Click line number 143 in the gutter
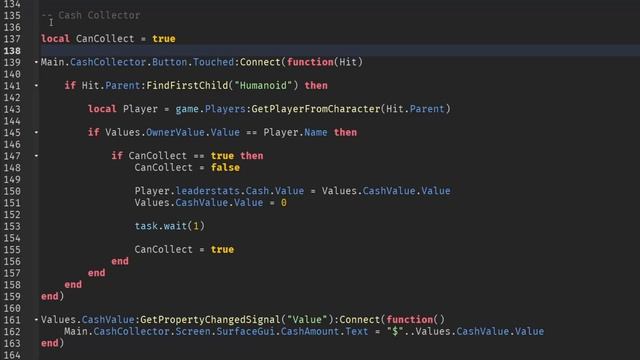Viewport: 640px width, 360px height. click(12, 109)
